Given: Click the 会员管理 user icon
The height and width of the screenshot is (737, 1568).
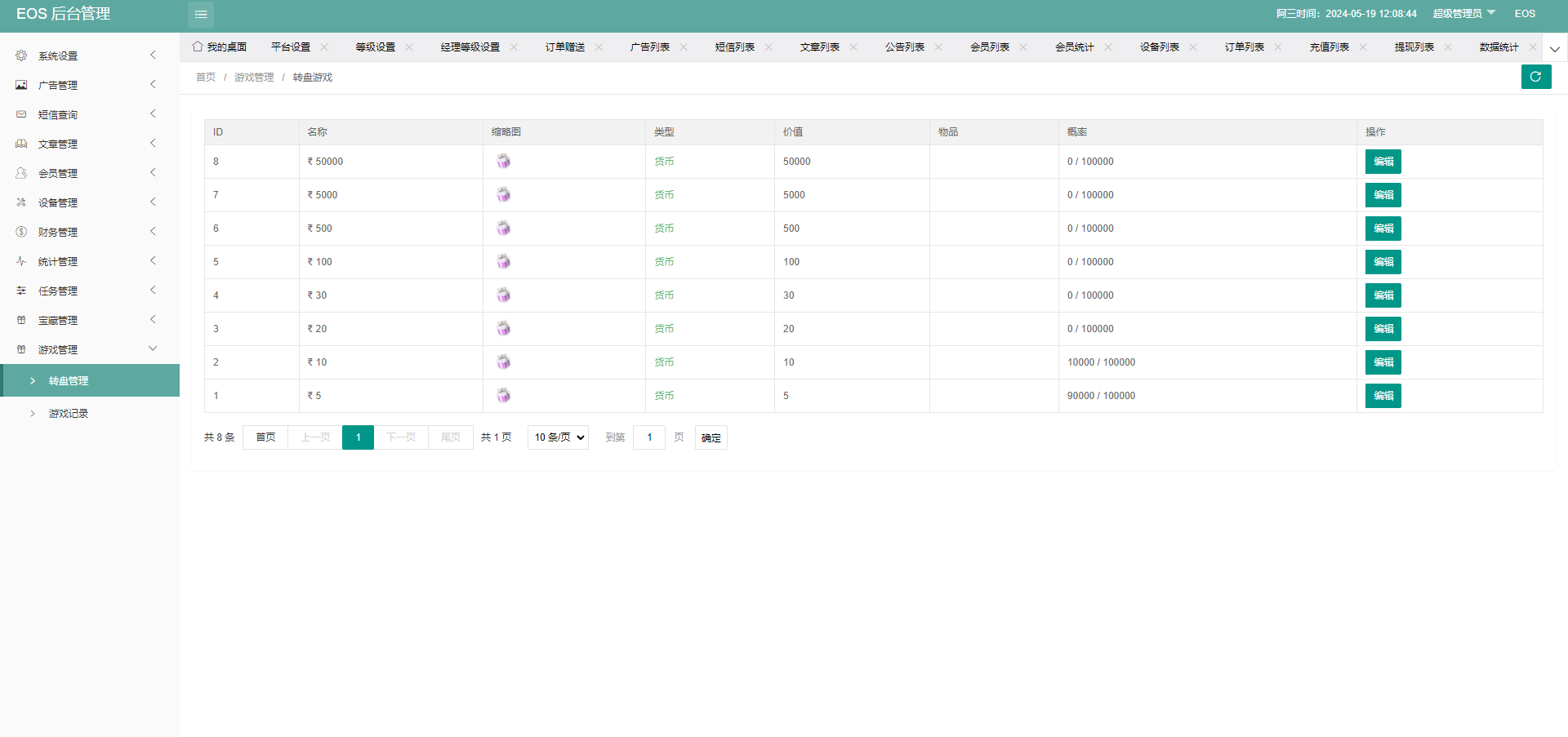Looking at the screenshot, I should (21, 173).
